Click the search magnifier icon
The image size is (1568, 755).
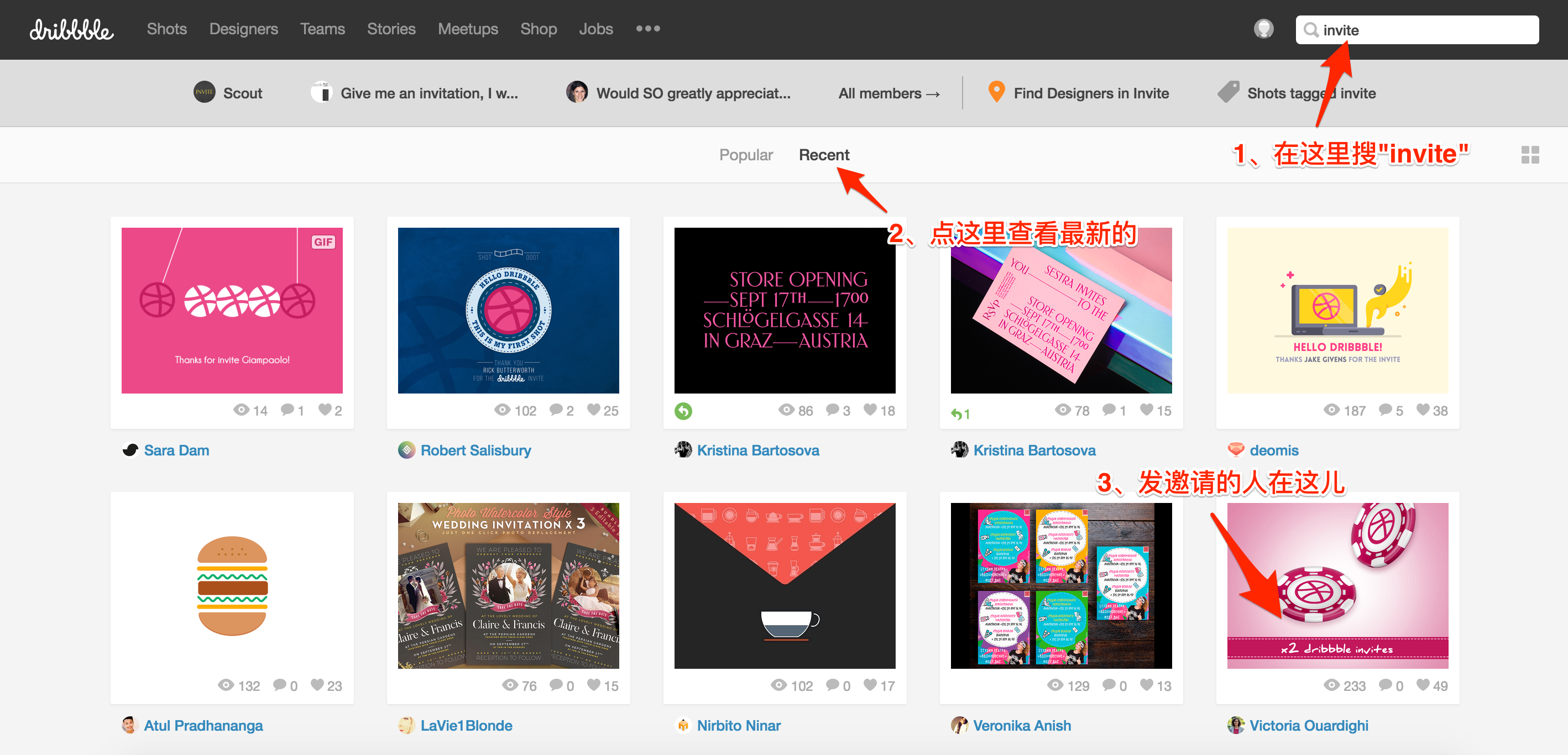(1311, 30)
